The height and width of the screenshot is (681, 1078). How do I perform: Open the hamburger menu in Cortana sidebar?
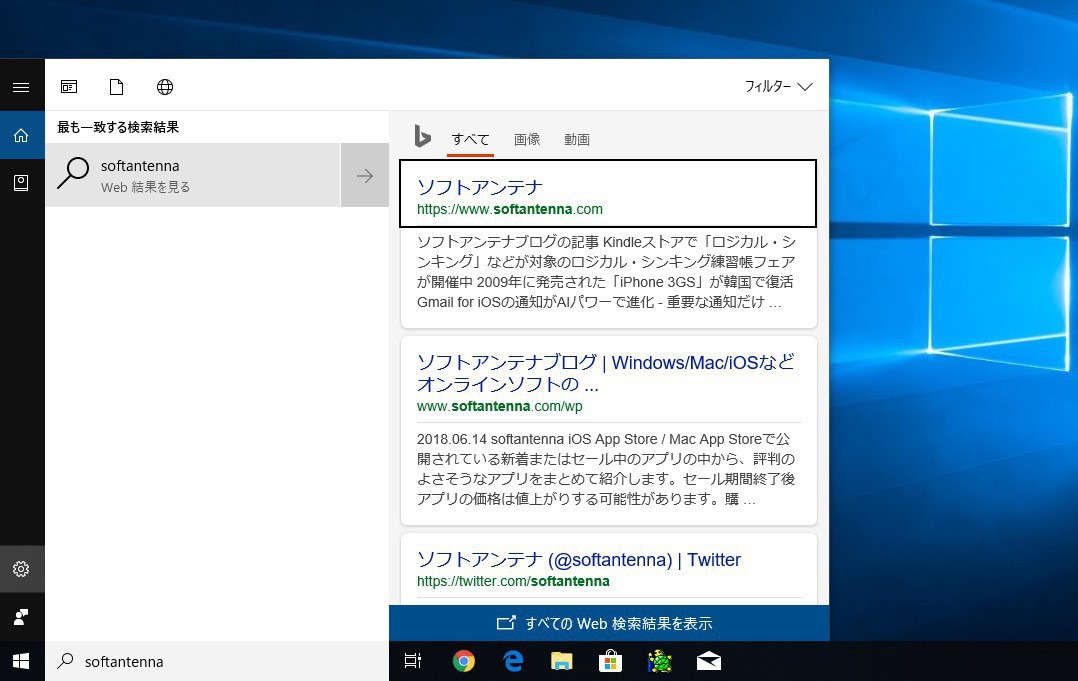21,87
